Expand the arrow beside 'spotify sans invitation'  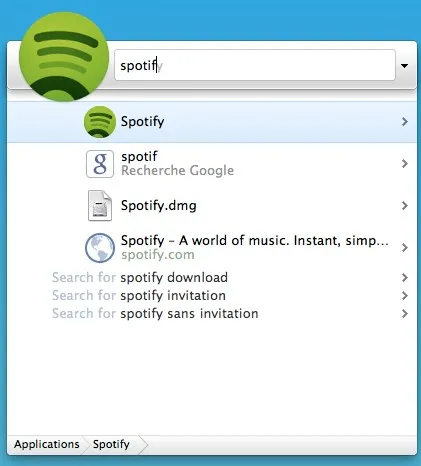[405, 314]
